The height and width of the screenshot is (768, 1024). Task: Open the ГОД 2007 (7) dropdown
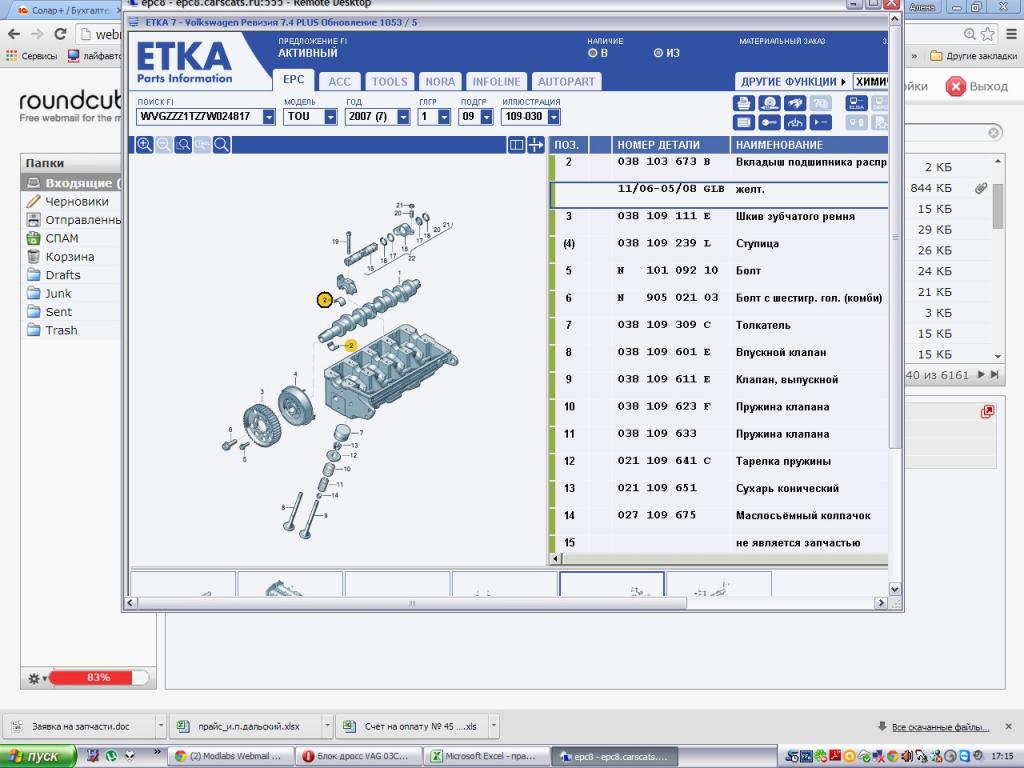point(403,117)
